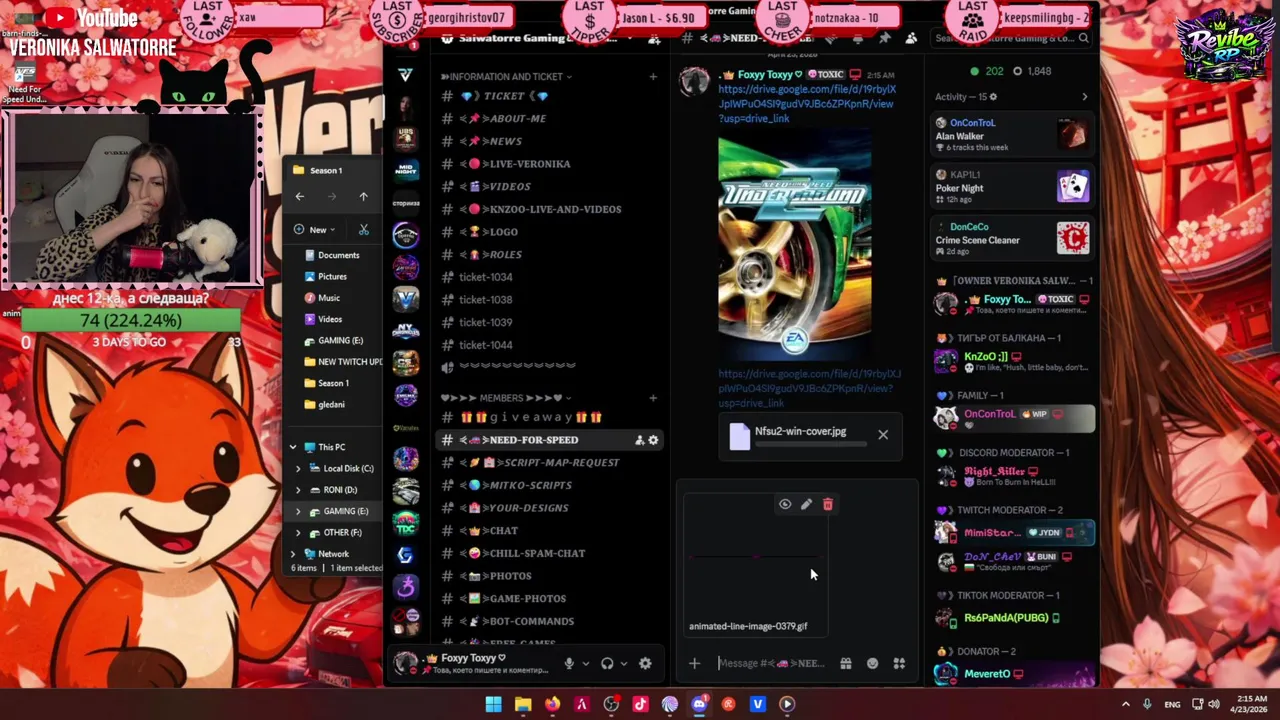This screenshot has height=720, width=1280.
Task: Open the plus upload button beside message box
Action: pyautogui.click(x=694, y=663)
